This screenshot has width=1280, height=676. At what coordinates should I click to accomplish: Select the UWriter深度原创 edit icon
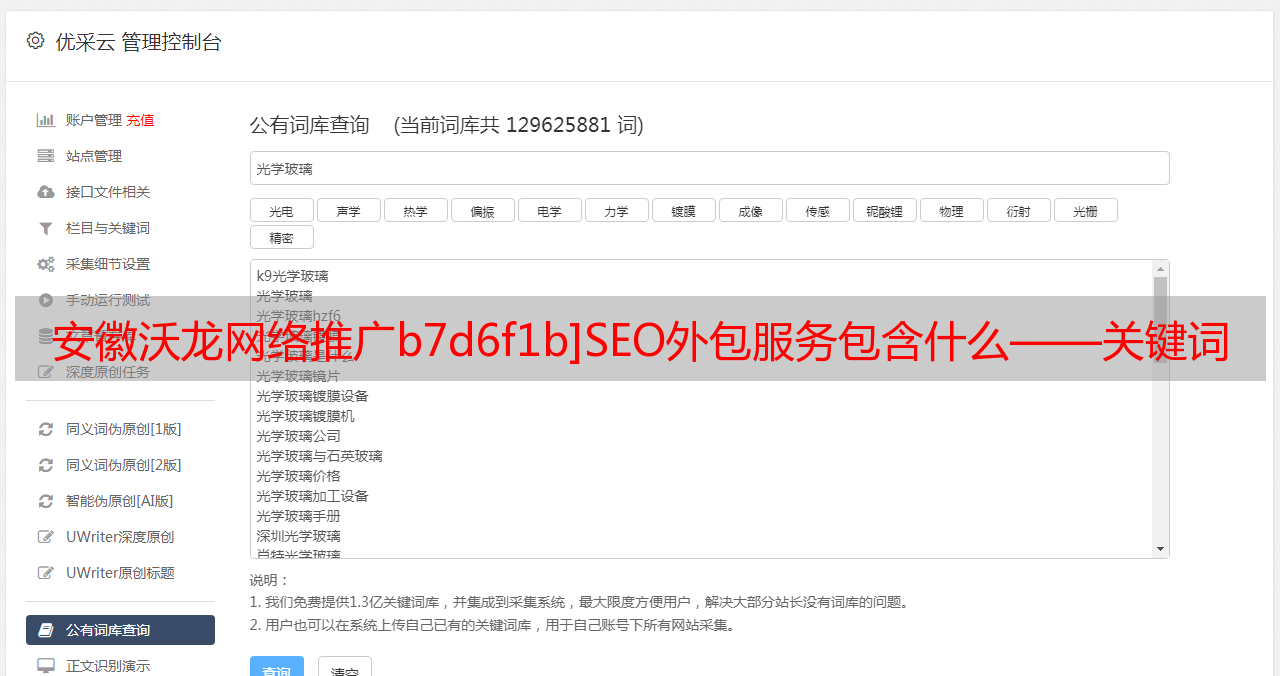[46, 537]
